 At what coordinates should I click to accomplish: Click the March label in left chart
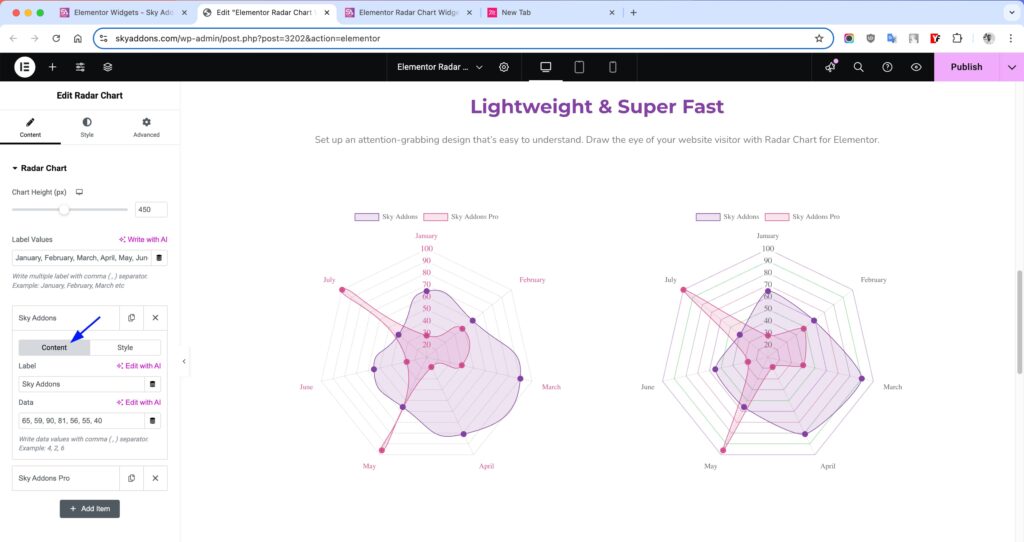551,387
